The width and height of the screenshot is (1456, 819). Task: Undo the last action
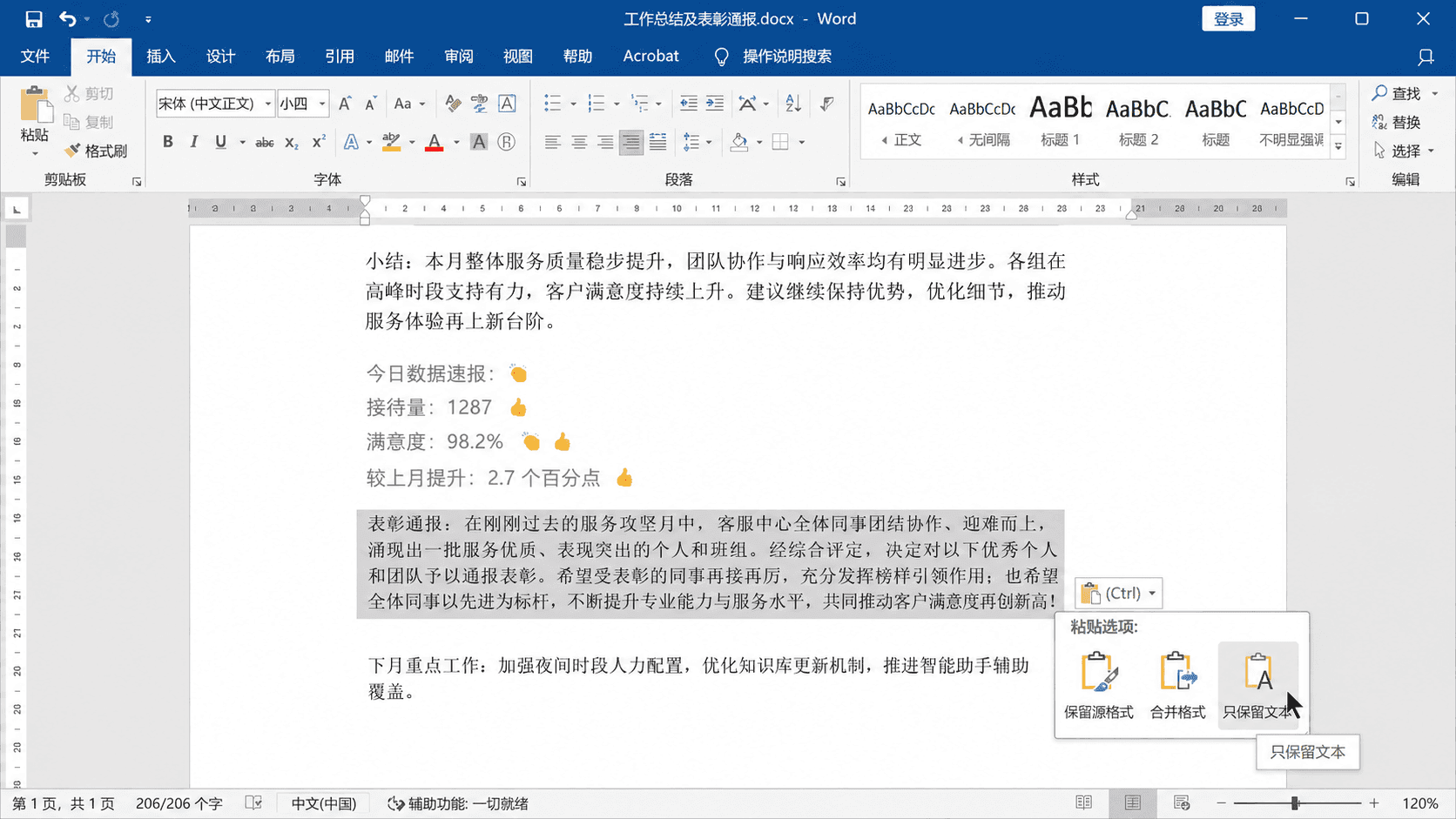[x=67, y=19]
